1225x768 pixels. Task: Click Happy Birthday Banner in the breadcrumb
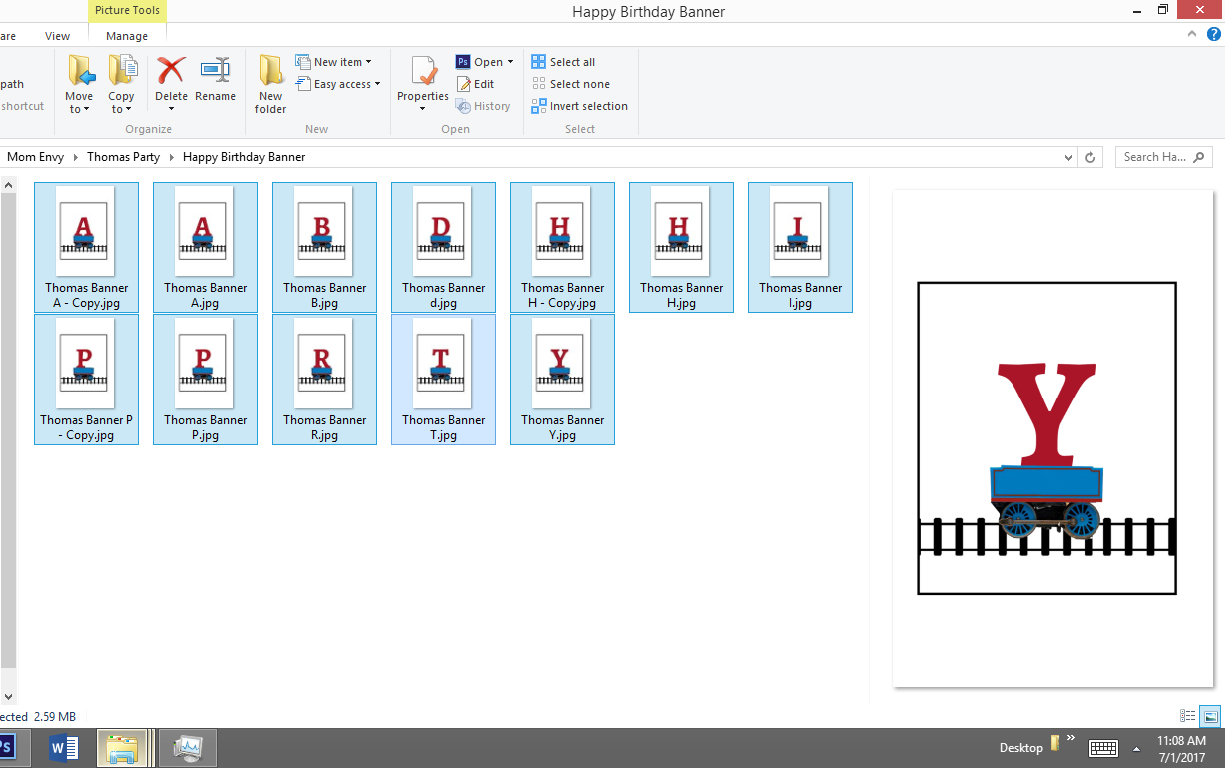click(244, 157)
